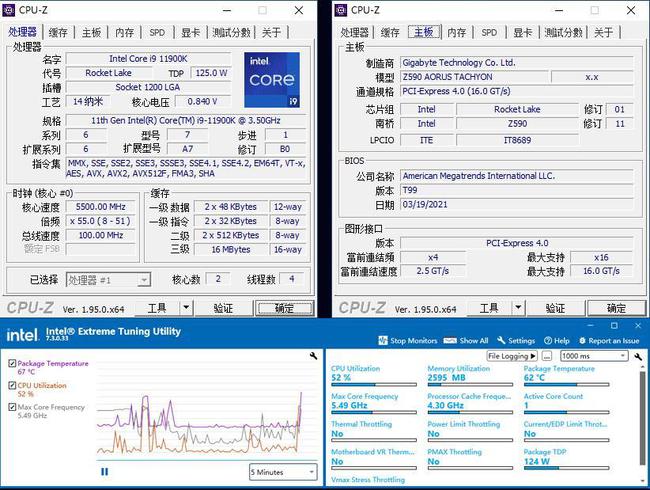Switch to the 显卡 tab in right CPU-Z
This screenshot has width=650, height=490.
pyautogui.click(x=522, y=32)
